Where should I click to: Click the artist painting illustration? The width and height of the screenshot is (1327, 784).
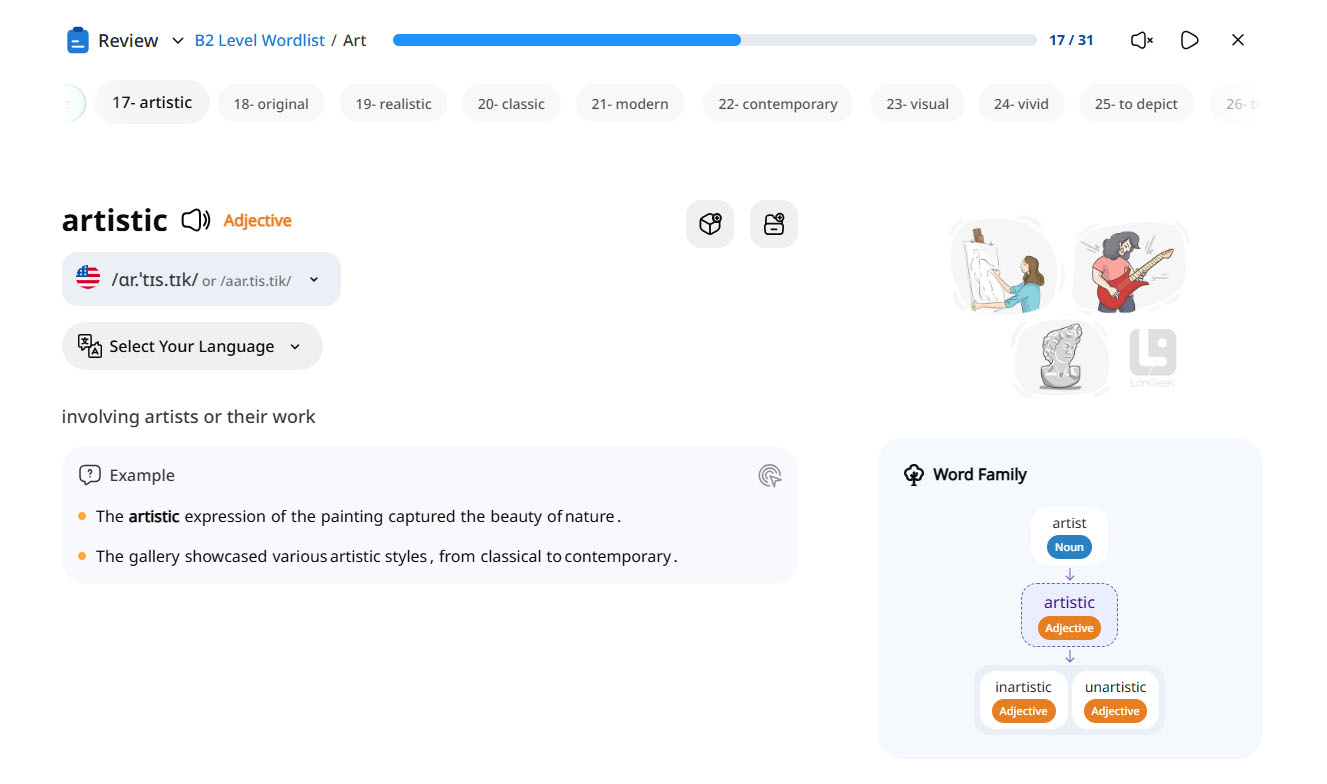1002,267
